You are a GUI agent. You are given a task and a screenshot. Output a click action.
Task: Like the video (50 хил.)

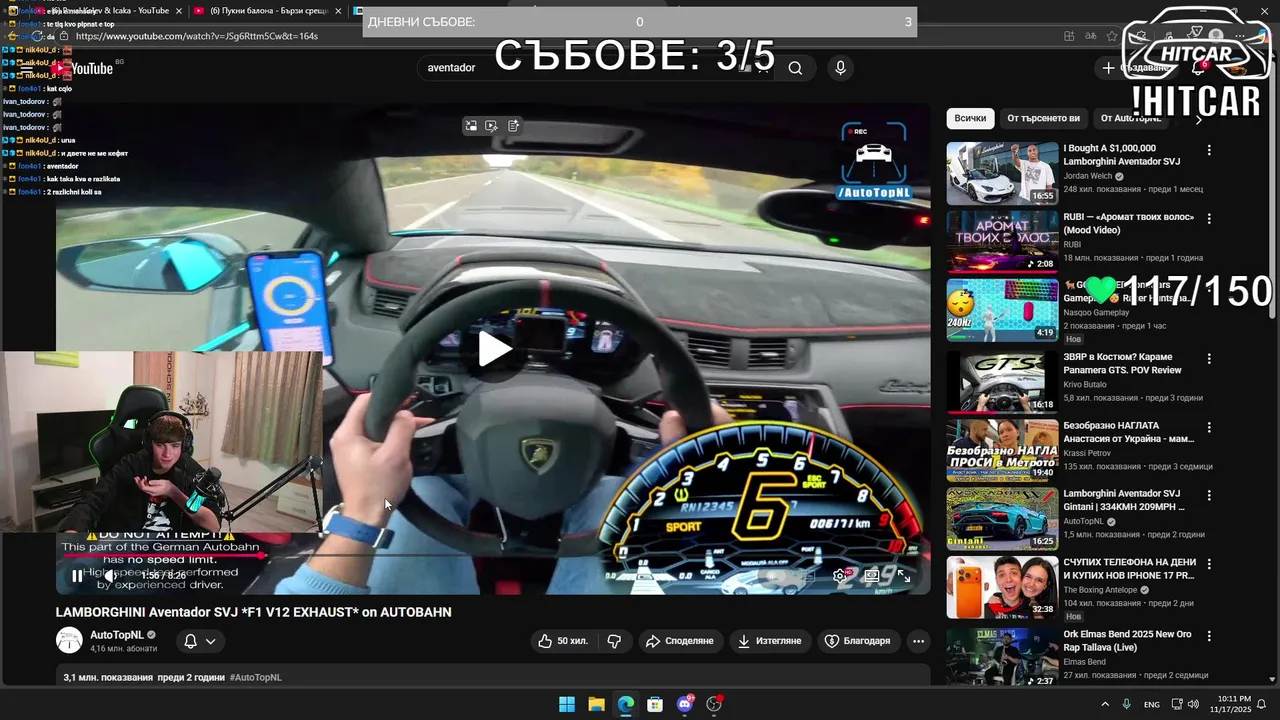[563, 641]
